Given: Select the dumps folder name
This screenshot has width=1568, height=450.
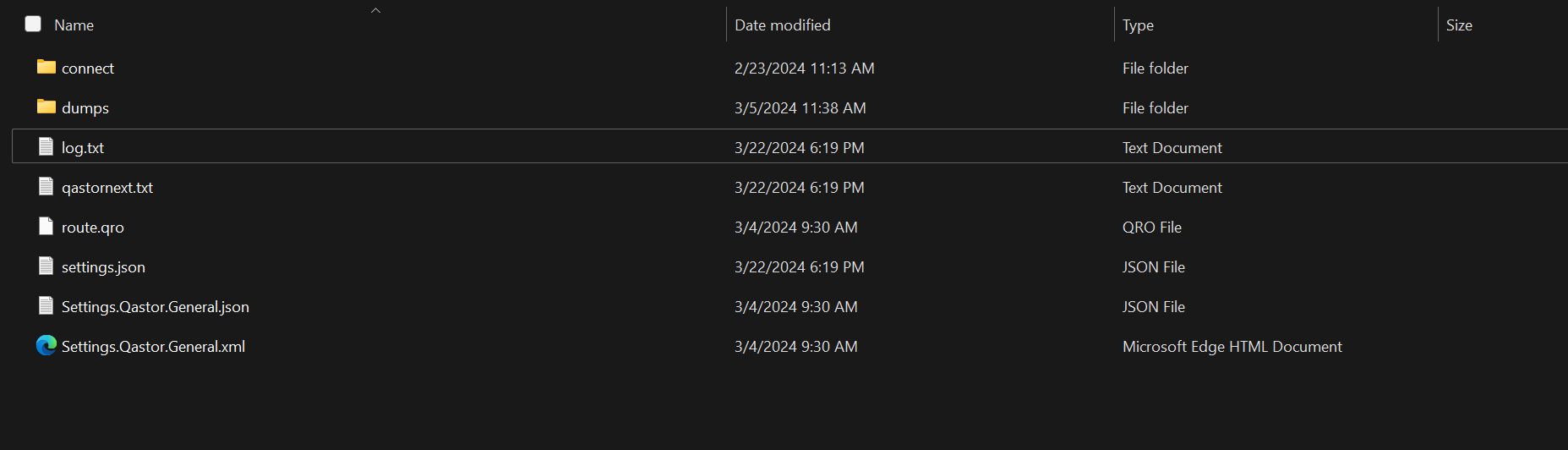Looking at the screenshot, I should [x=85, y=108].
